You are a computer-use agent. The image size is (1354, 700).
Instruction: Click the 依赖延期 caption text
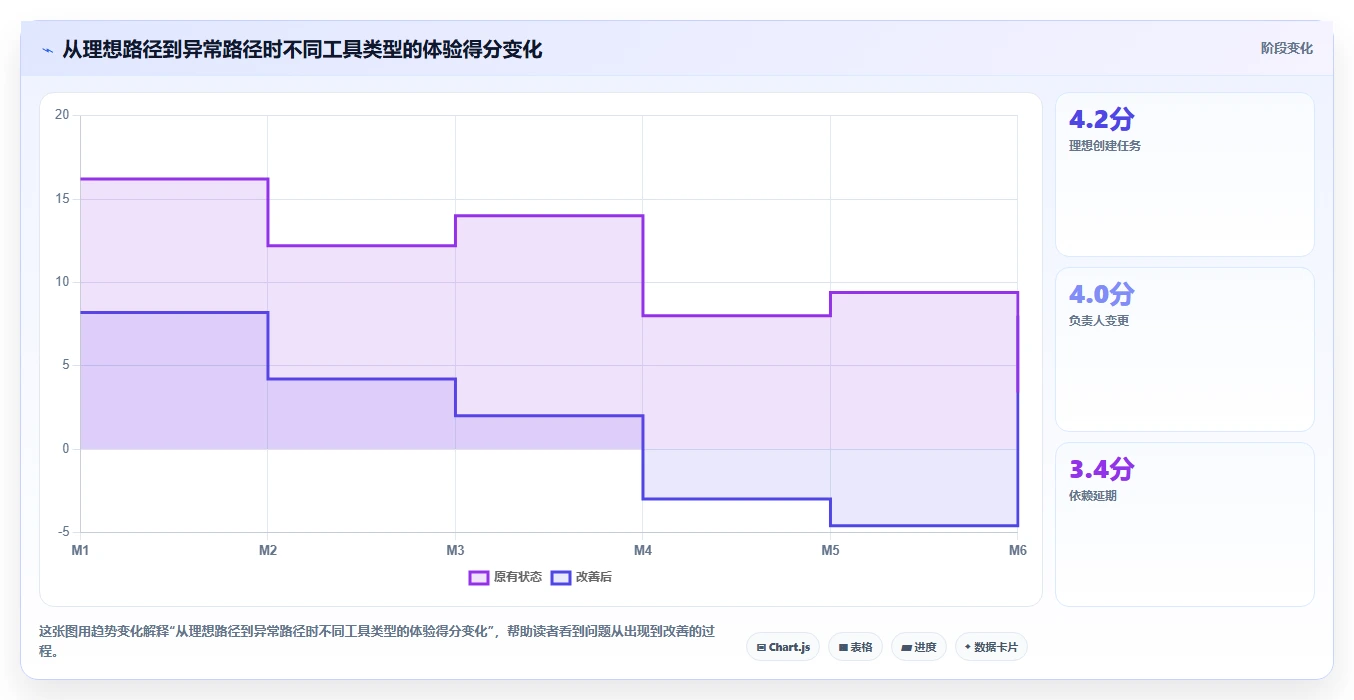pos(1093,496)
